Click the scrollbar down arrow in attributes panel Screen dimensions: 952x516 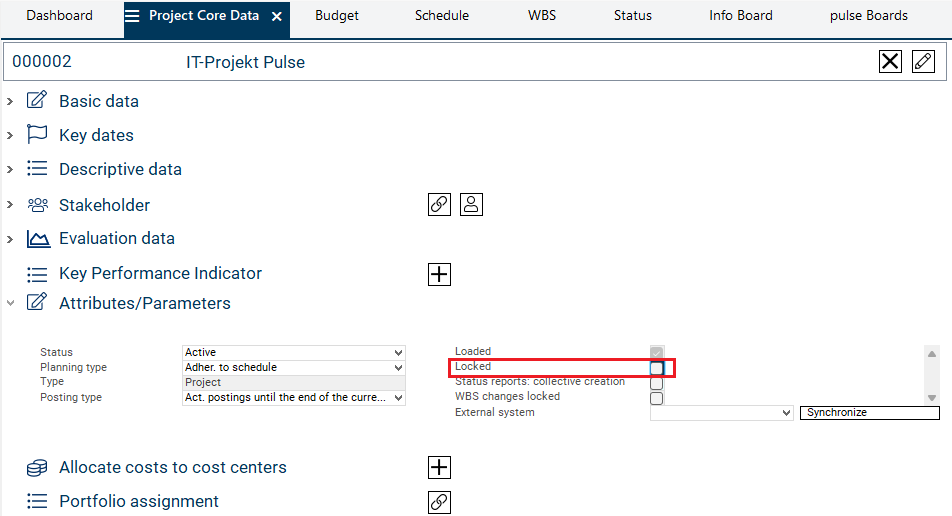tap(932, 397)
